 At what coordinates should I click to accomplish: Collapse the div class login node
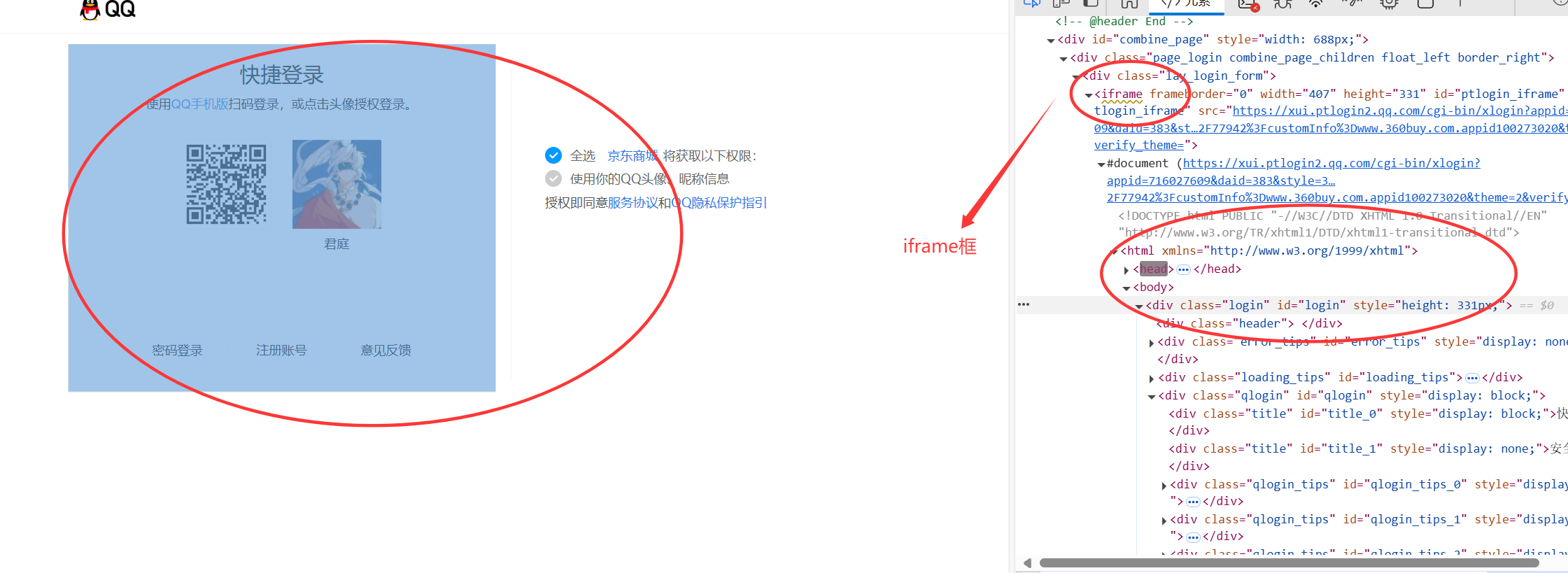coord(1139,306)
